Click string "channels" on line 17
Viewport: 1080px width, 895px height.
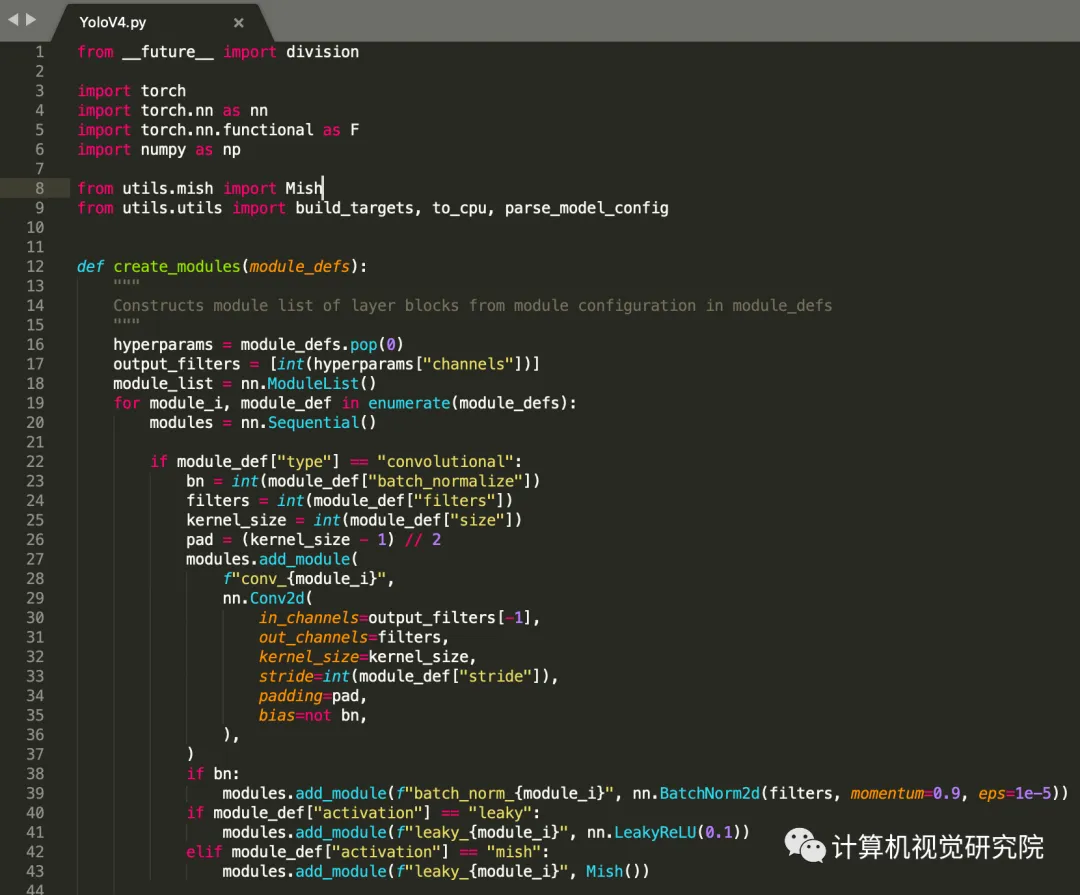pos(468,364)
